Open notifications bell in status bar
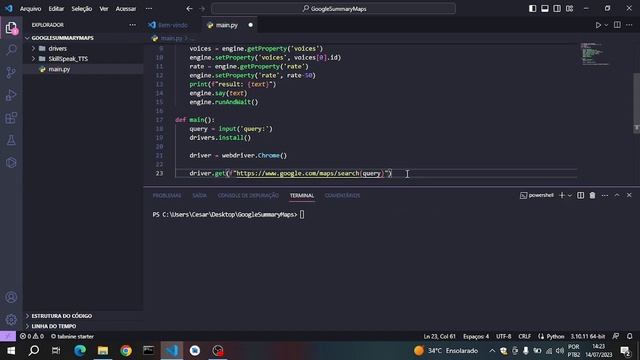The image size is (640, 360). pos(629,336)
